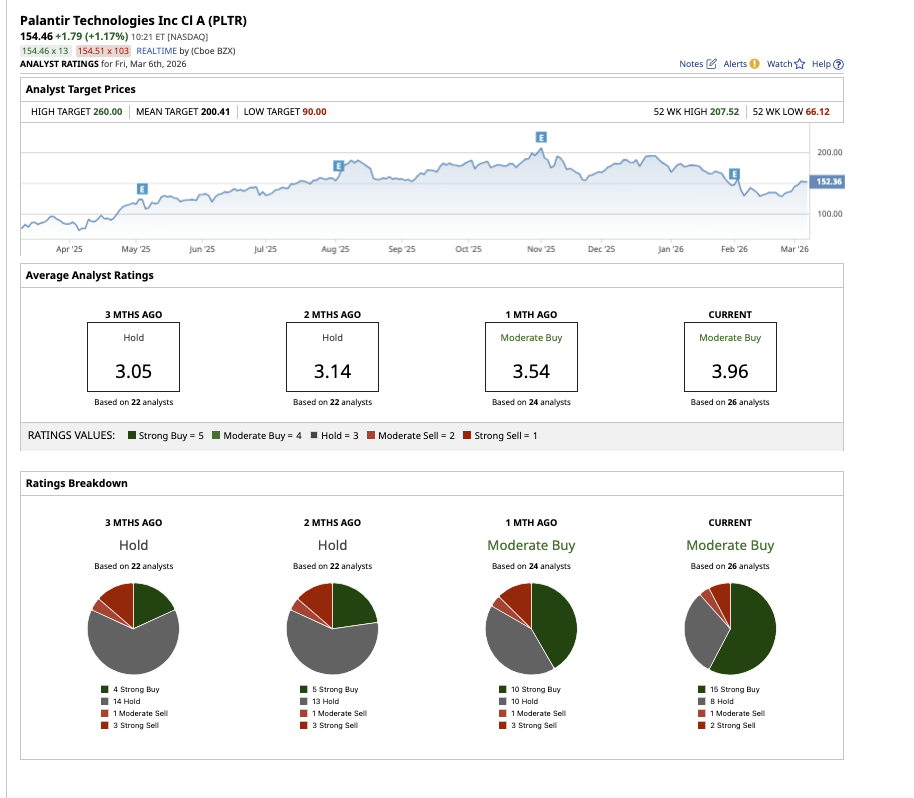Click the 14 Hold legend entry
Image resolution: width=914 pixels, height=798 pixels.
121,701
